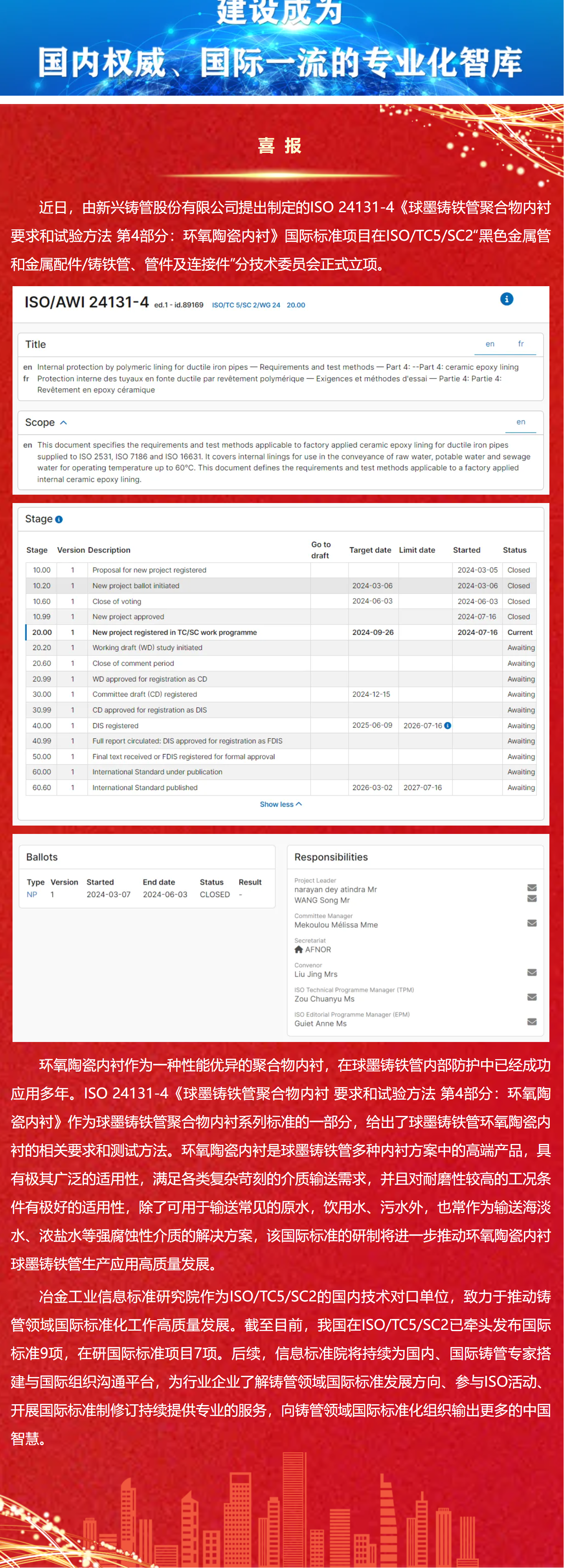The image size is (564, 1568).
Task: Click envelope icon for TPM Zou Chuanyu
Action: click(x=532, y=997)
